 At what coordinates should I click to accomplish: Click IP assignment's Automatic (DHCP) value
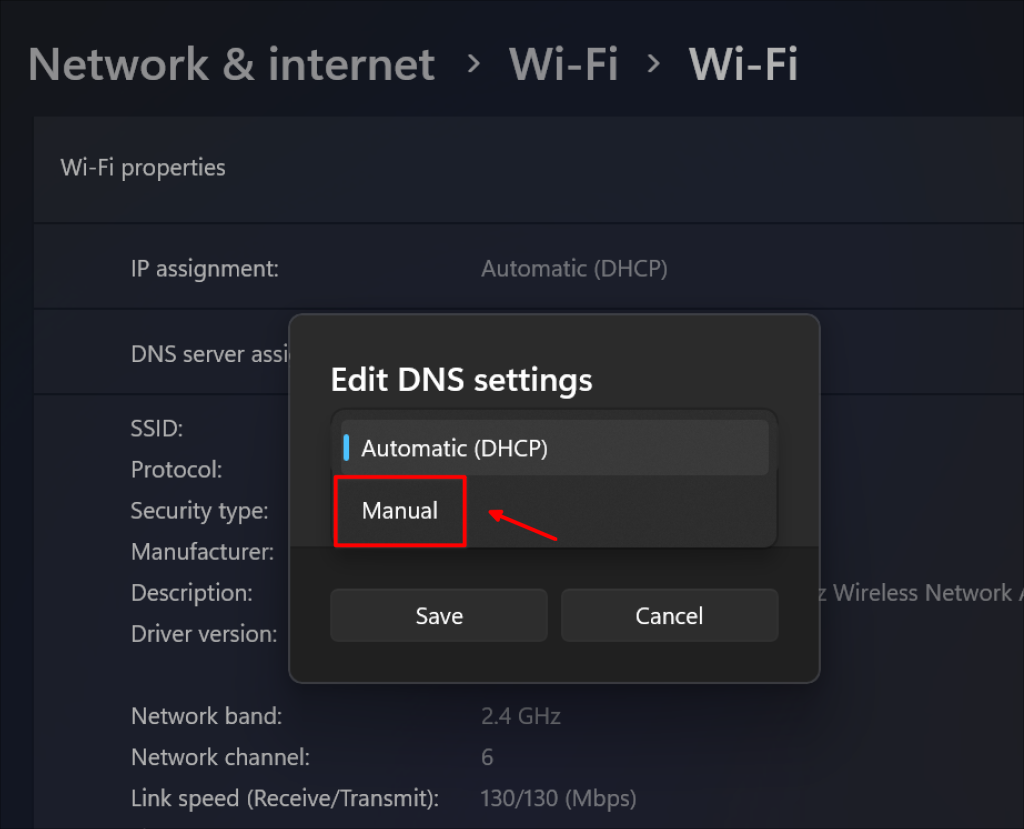pyautogui.click(x=574, y=268)
